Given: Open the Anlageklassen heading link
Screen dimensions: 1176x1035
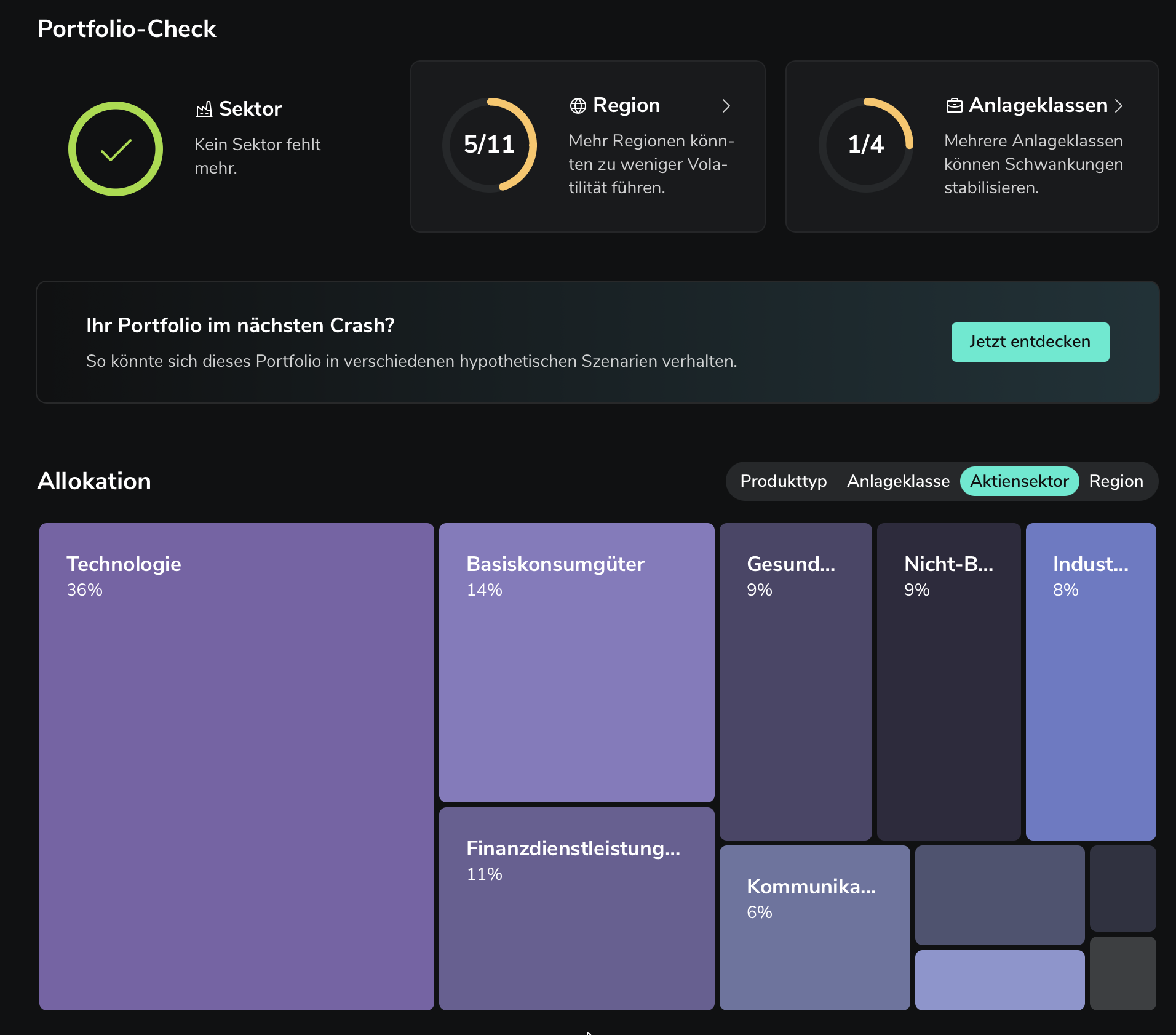Looking at the screenshot, I should (1038, 106).
